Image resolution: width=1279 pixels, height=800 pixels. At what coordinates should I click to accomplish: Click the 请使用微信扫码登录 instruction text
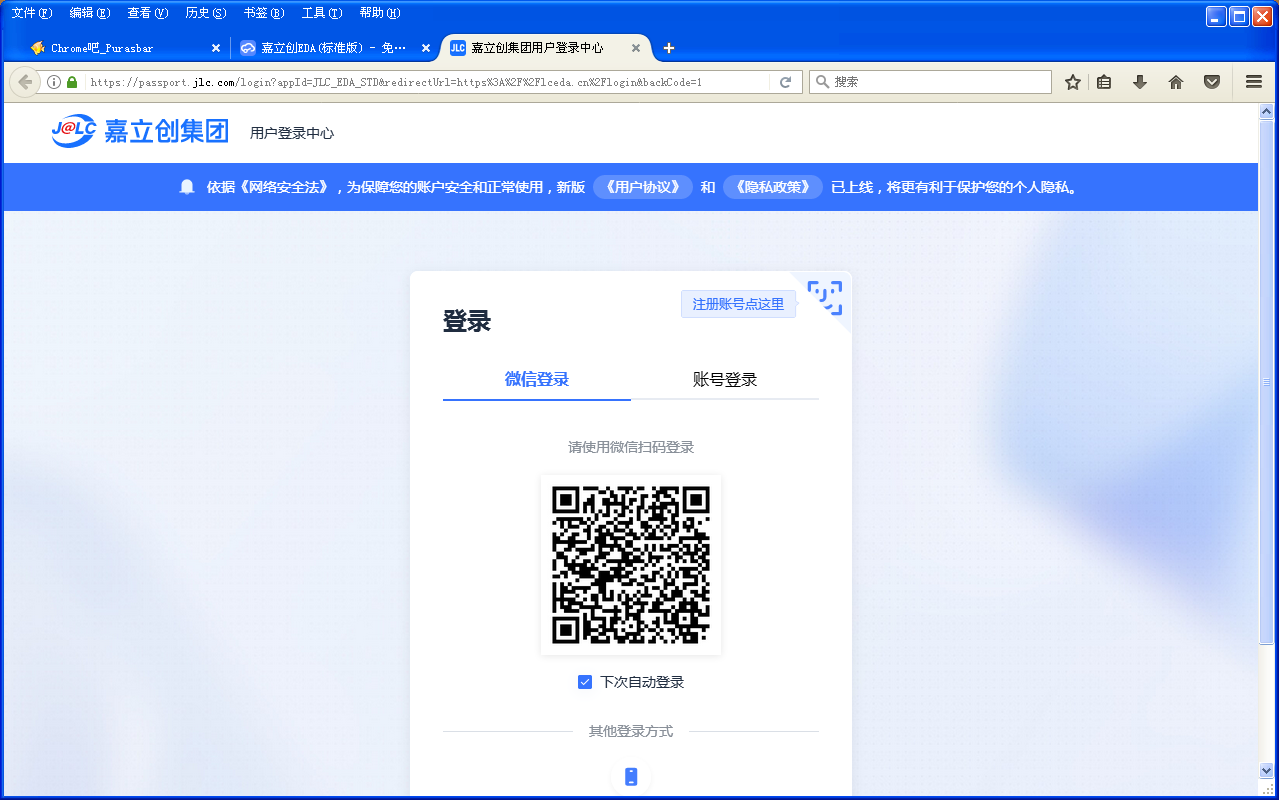[x=631, y=447]
